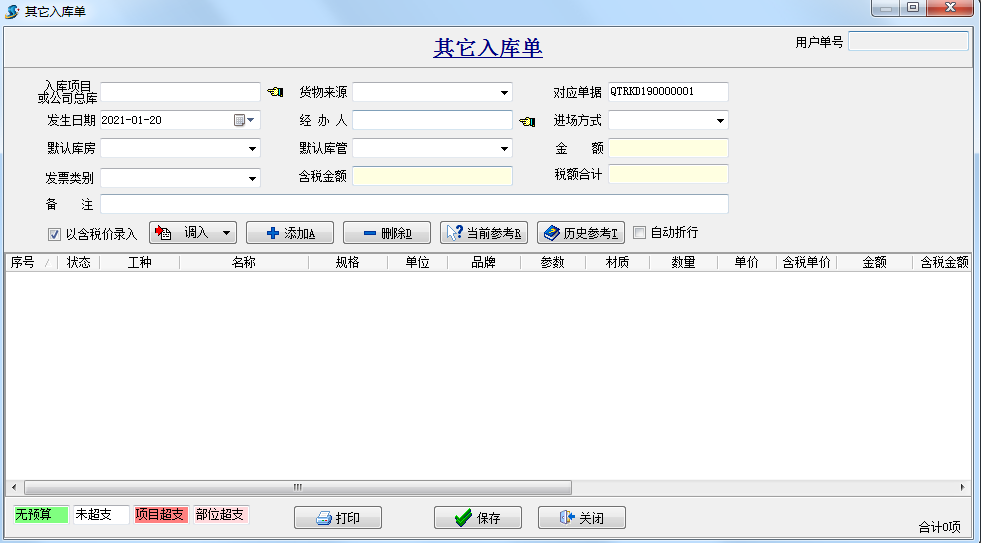Click the 参数 column header
This screenshot has height=543, width=981.
552,263
